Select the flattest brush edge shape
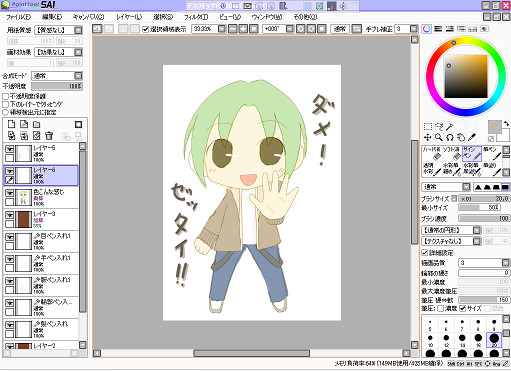The image size is (511, 371). [x=505, y=187]
